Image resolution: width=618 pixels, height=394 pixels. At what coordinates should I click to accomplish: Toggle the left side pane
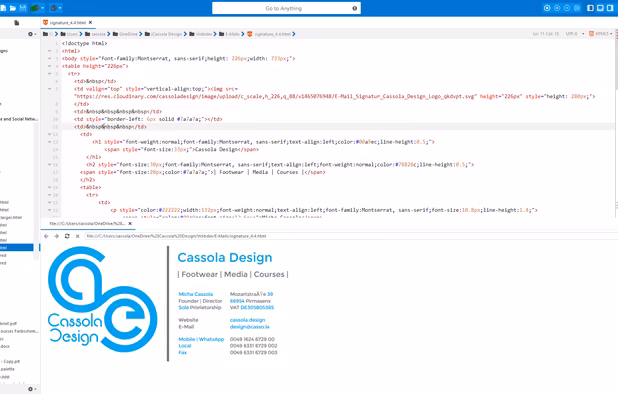pyautogui.click(x=590, y=8)
